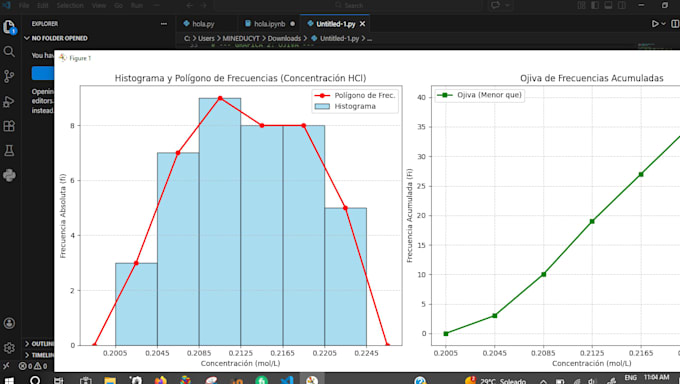Open the Testing flask view

point(9,151)
